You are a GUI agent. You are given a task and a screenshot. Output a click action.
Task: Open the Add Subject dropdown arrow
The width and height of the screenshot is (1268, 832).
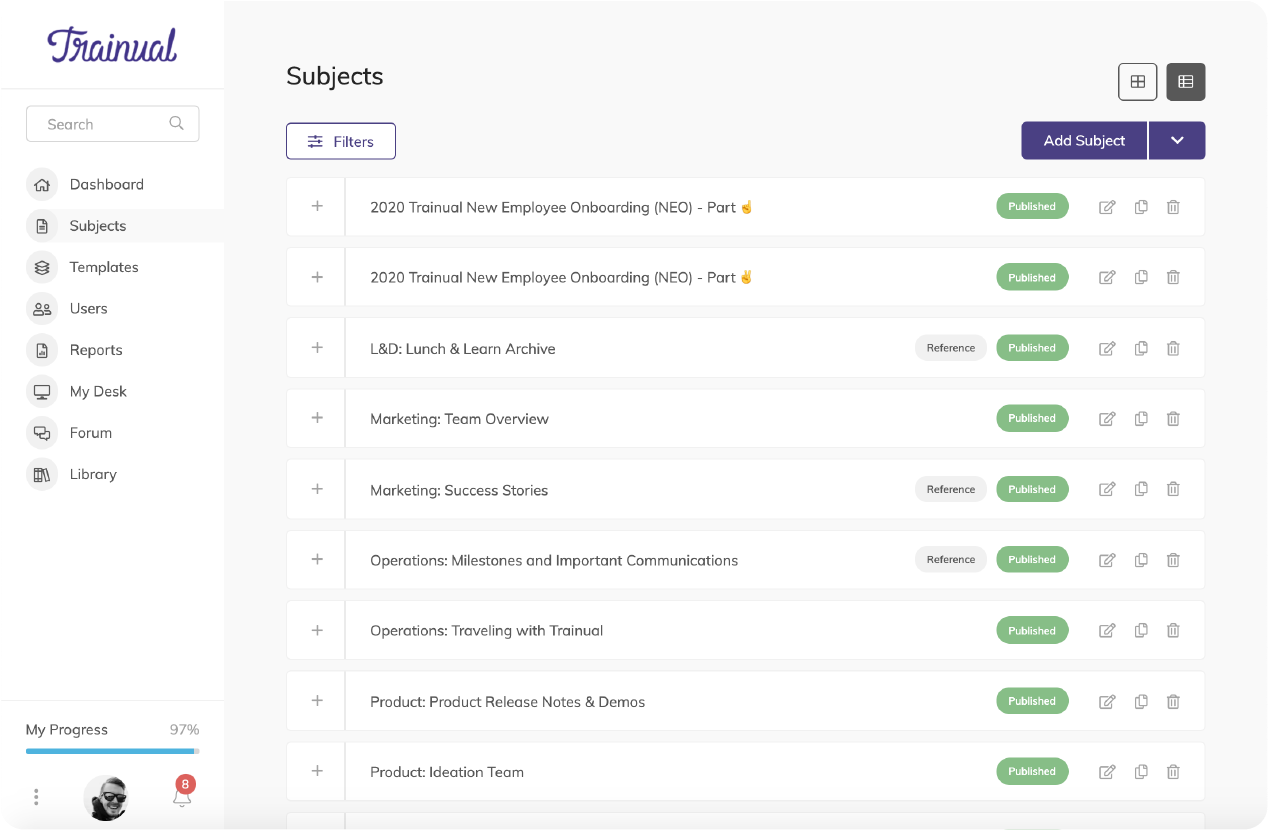(x=1177, y=141)
